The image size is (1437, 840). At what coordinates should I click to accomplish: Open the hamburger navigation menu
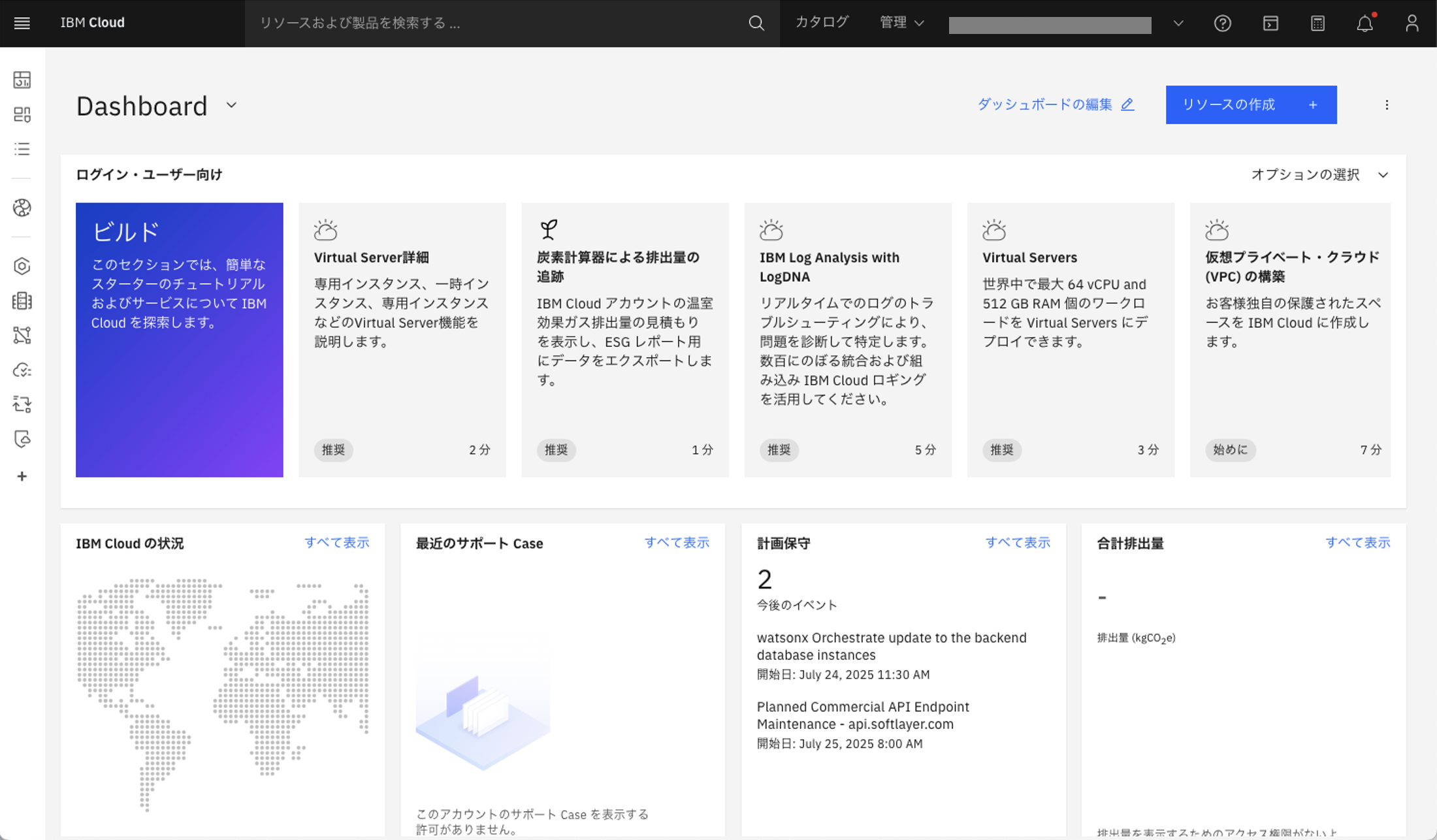(22, 23)
